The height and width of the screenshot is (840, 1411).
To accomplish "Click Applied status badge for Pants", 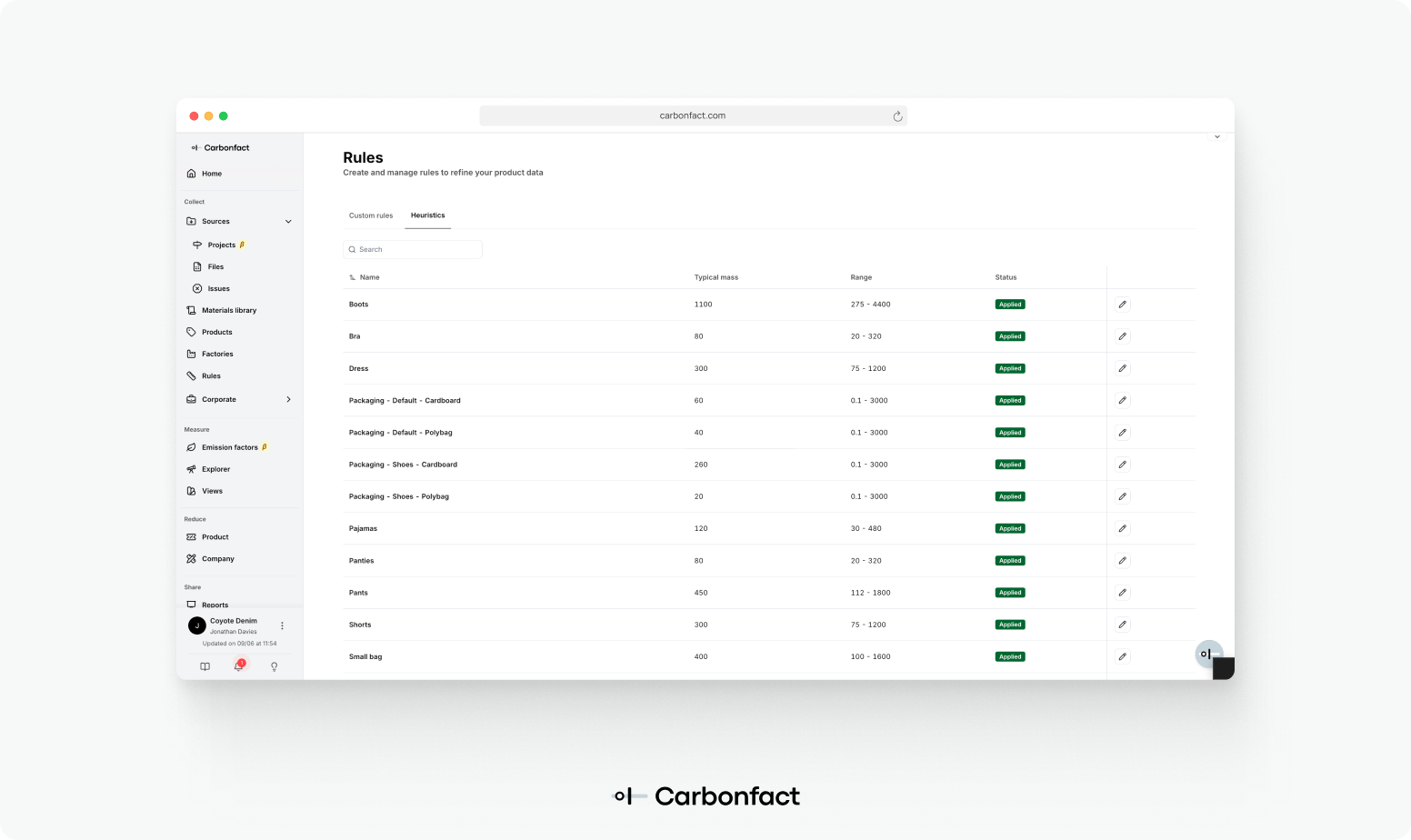I will coord(1010,593).
